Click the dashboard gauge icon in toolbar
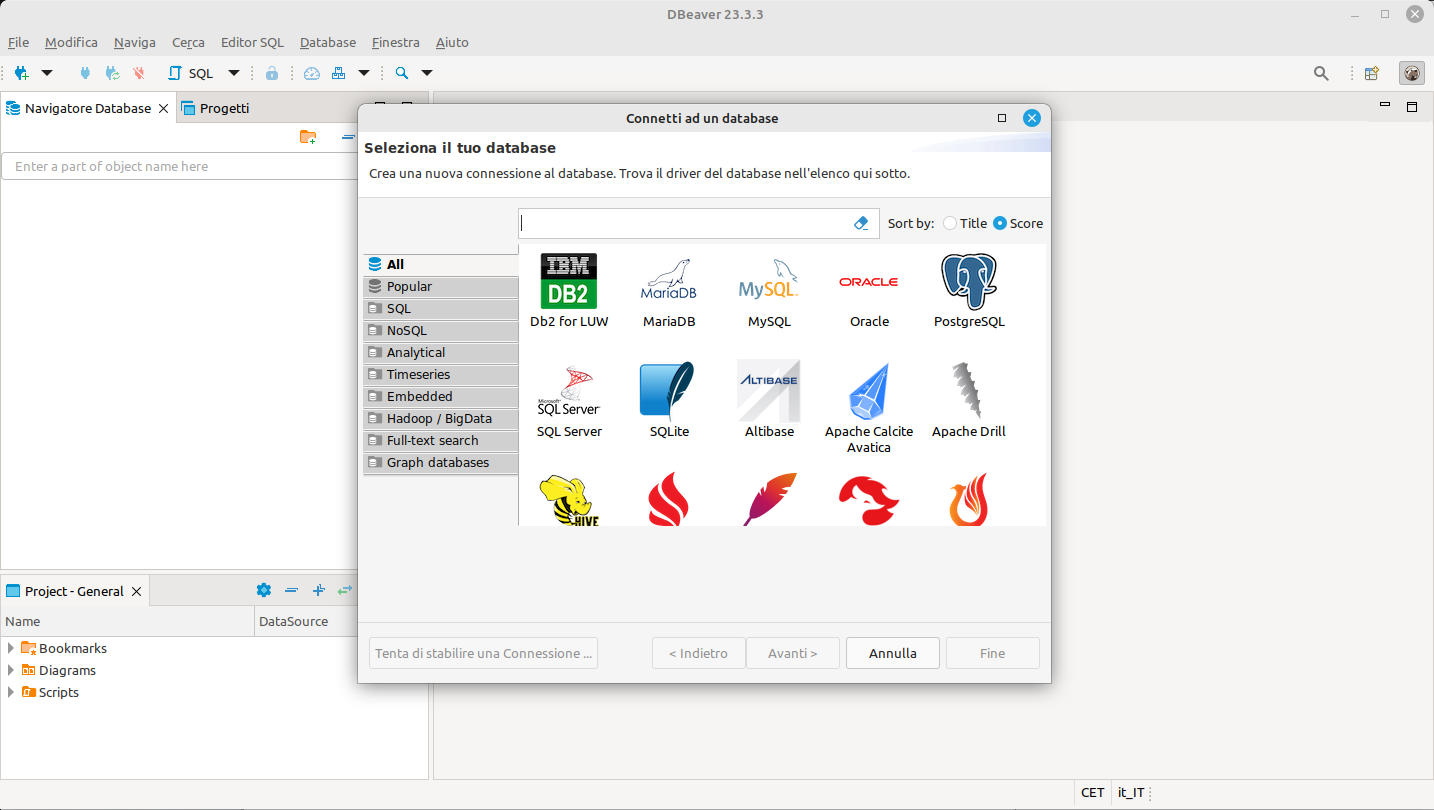Image resolution: width=1434 pixels, height=810 pixels. point(311,73)
